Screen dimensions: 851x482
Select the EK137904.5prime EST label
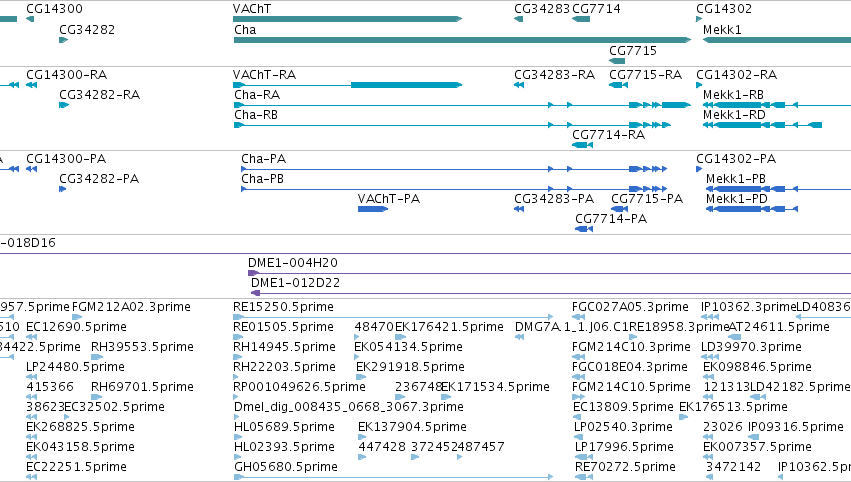412,427
